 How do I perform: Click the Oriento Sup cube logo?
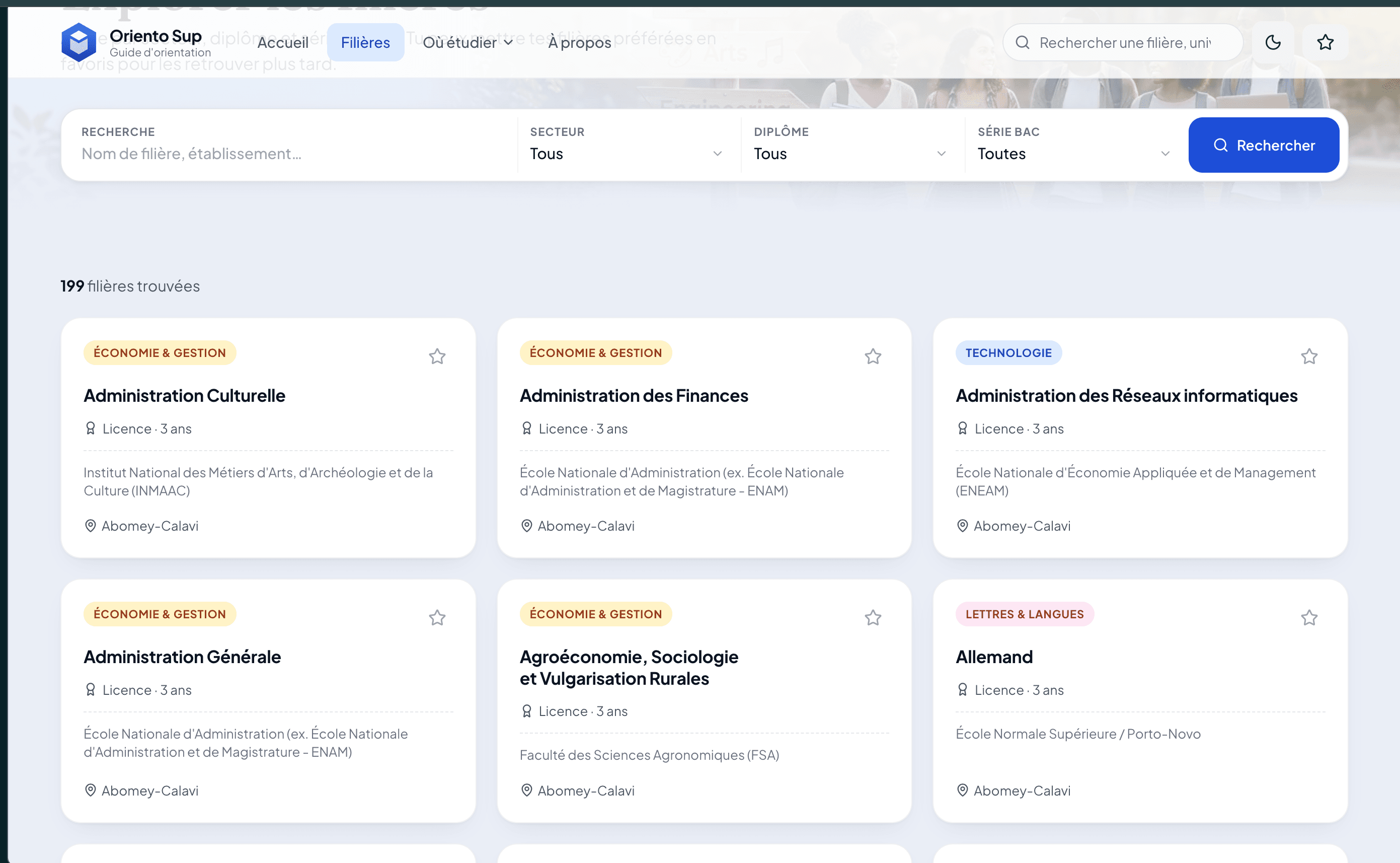[79, 42]
